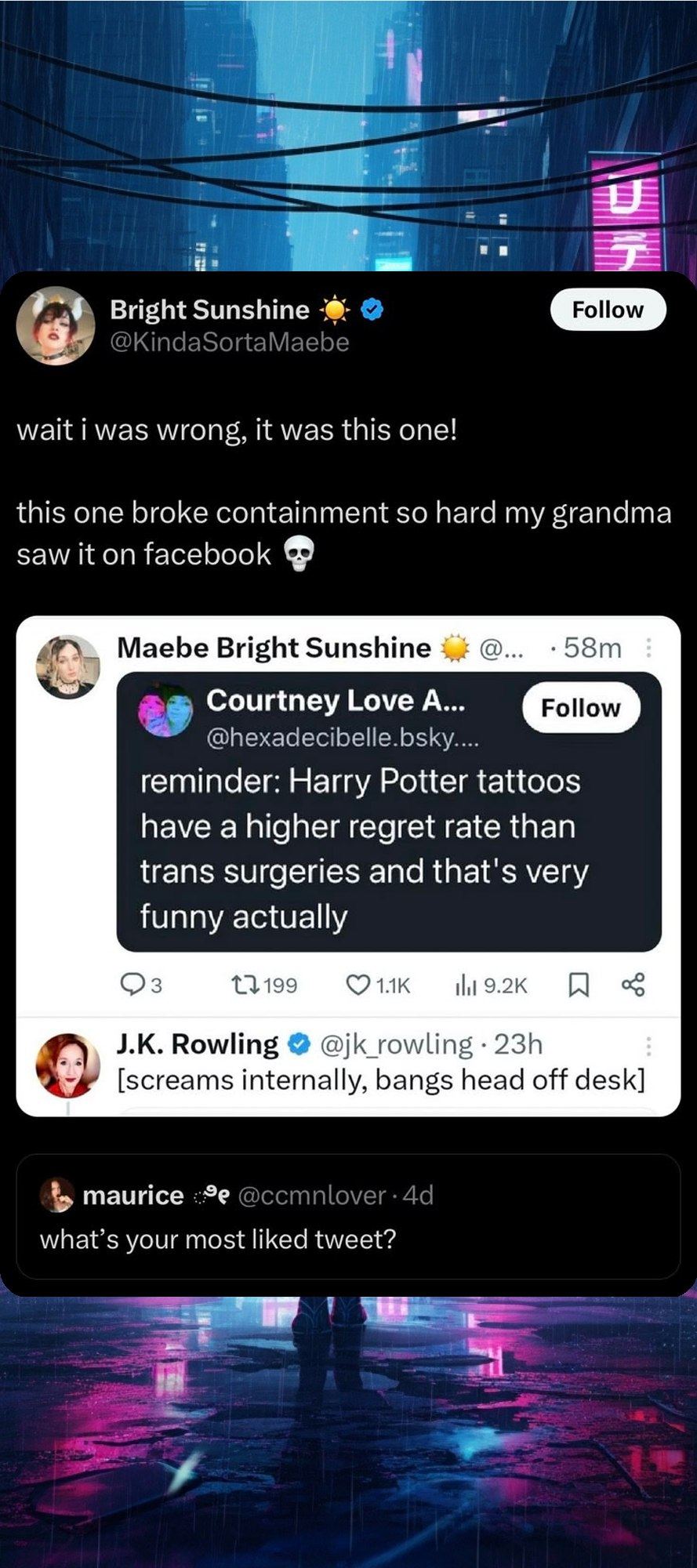Click the maurice profile avatar

(55, 1195)
